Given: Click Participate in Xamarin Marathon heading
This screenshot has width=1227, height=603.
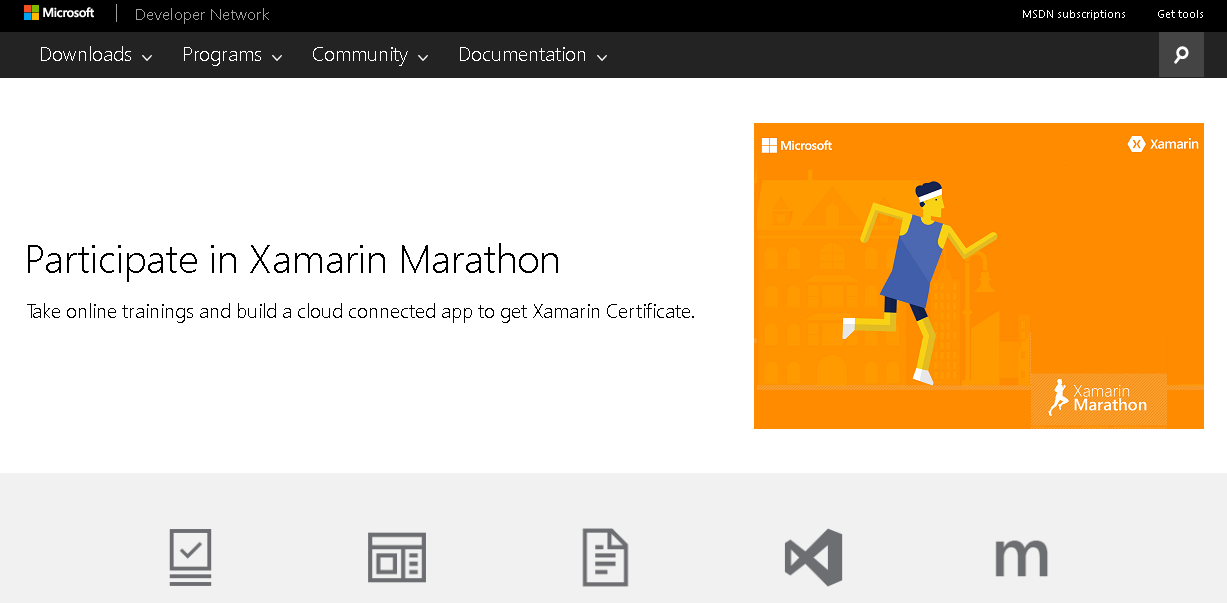Looking at the screenshot, I should (x=292, y=260).
